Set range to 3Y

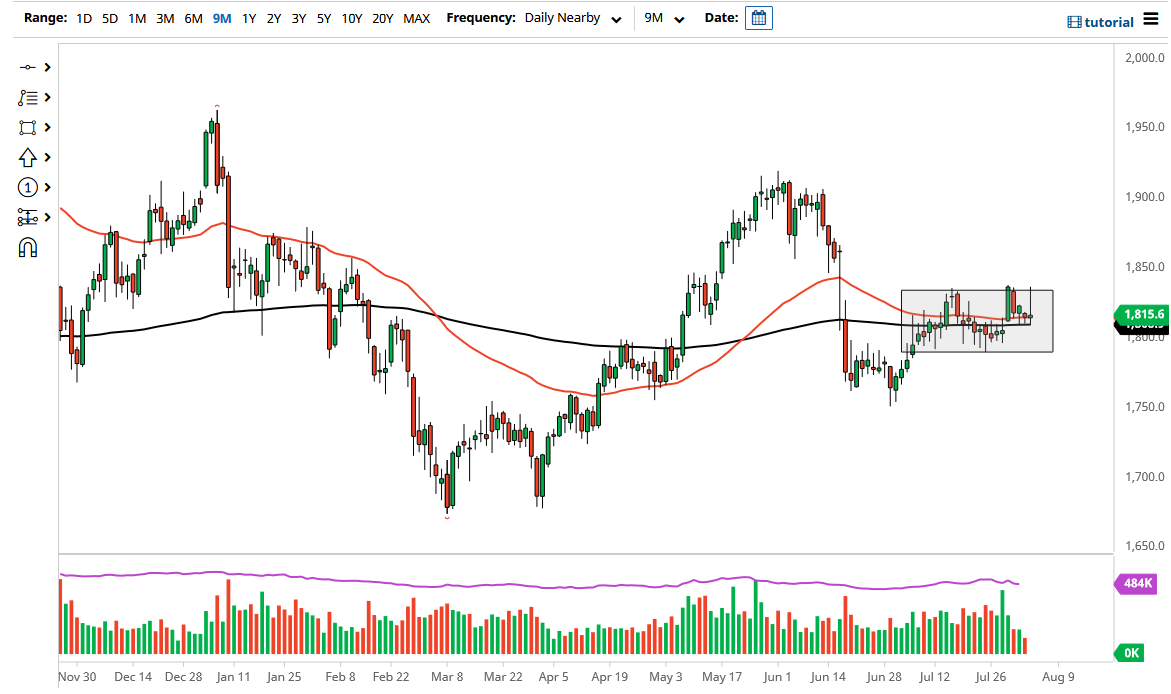pos(299,18)
